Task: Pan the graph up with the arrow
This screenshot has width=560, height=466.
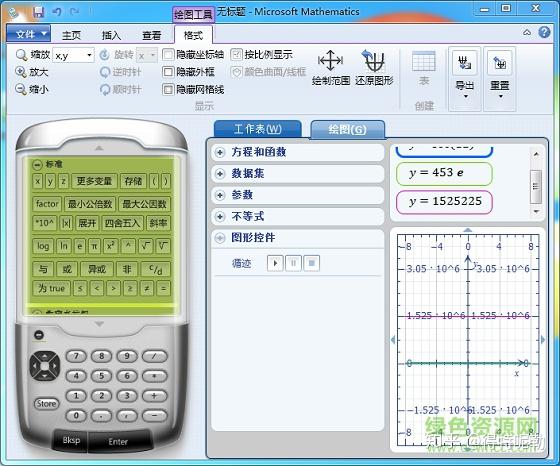Action: coord(468,230)
